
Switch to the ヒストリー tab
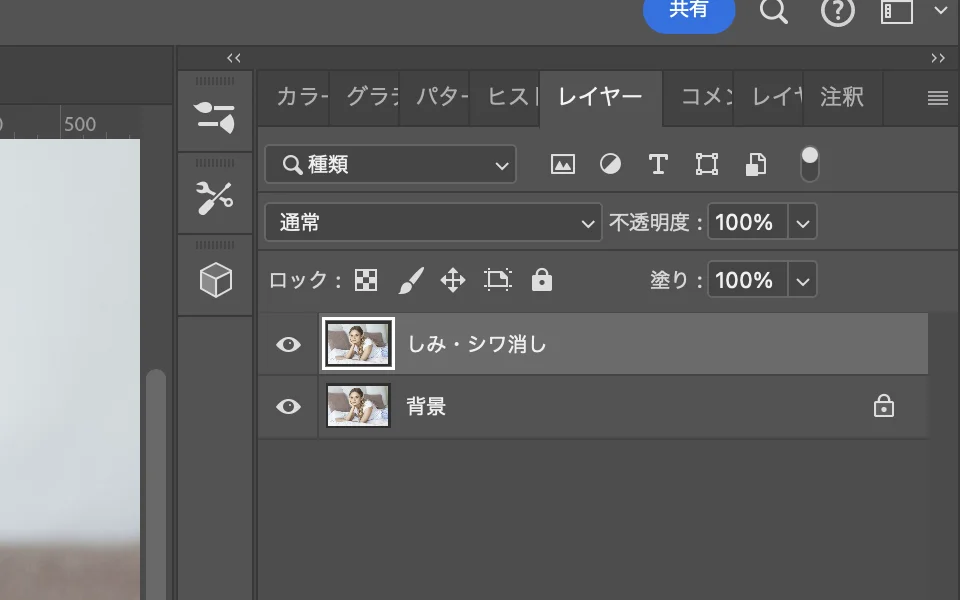click(511, 97)
